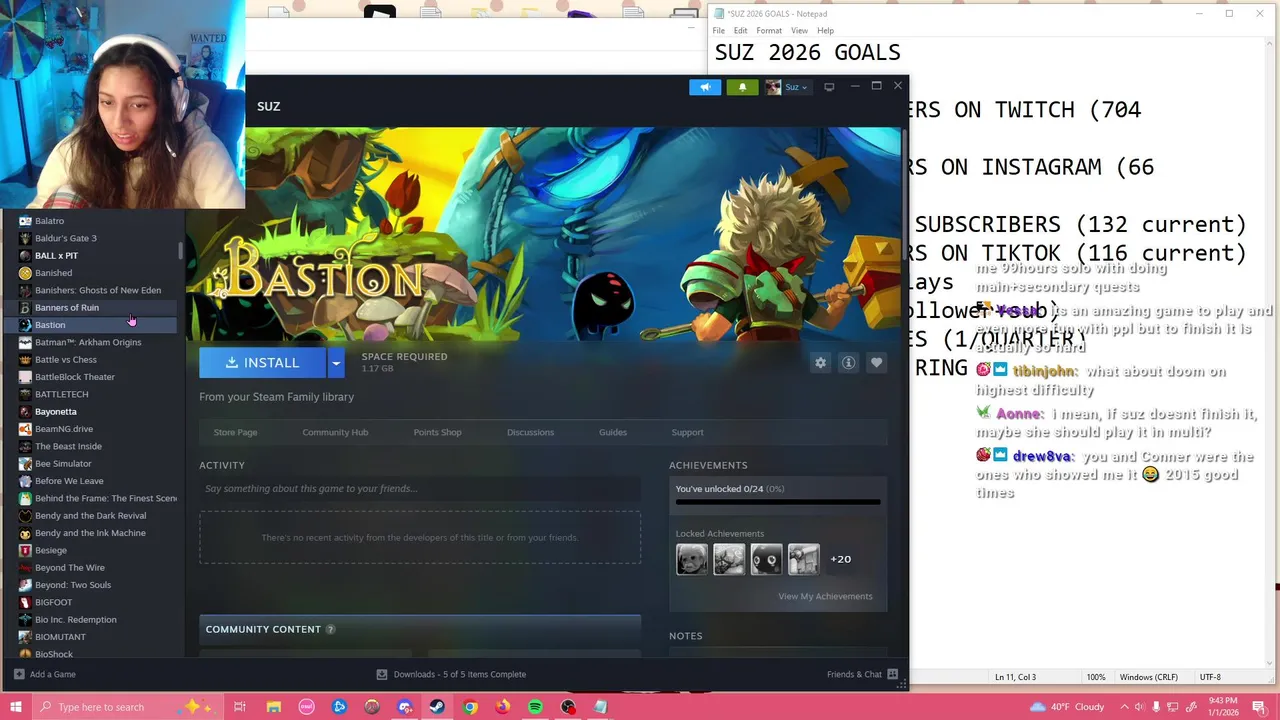Open the third locked achievement thumbnail

pyautogui.click(x=767, y=559)
